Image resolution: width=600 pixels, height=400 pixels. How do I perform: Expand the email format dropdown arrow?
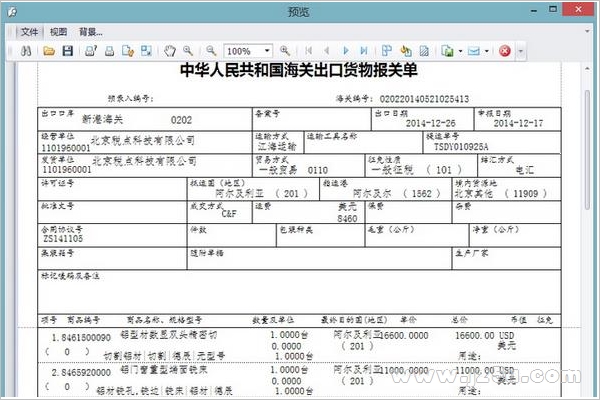(x=487, y=51)
